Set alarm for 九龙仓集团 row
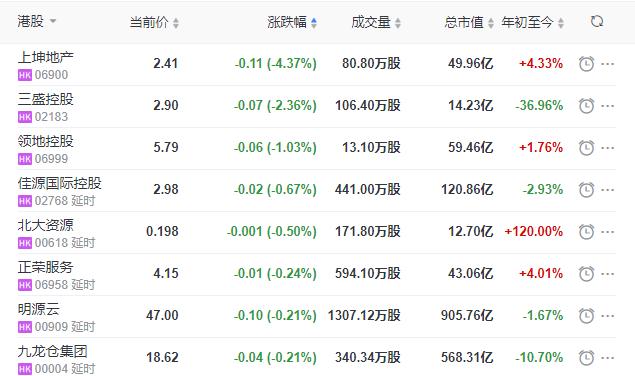This screenshot has width=635, height=376. click(586, 358)
